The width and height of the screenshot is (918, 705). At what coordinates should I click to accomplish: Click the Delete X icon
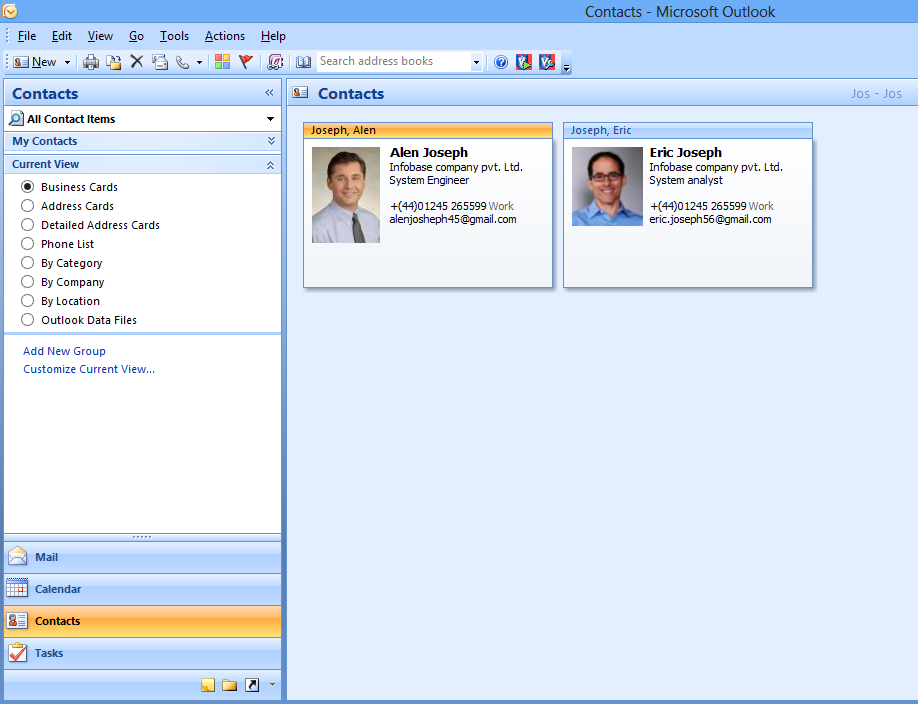click(x=137, y=61)
